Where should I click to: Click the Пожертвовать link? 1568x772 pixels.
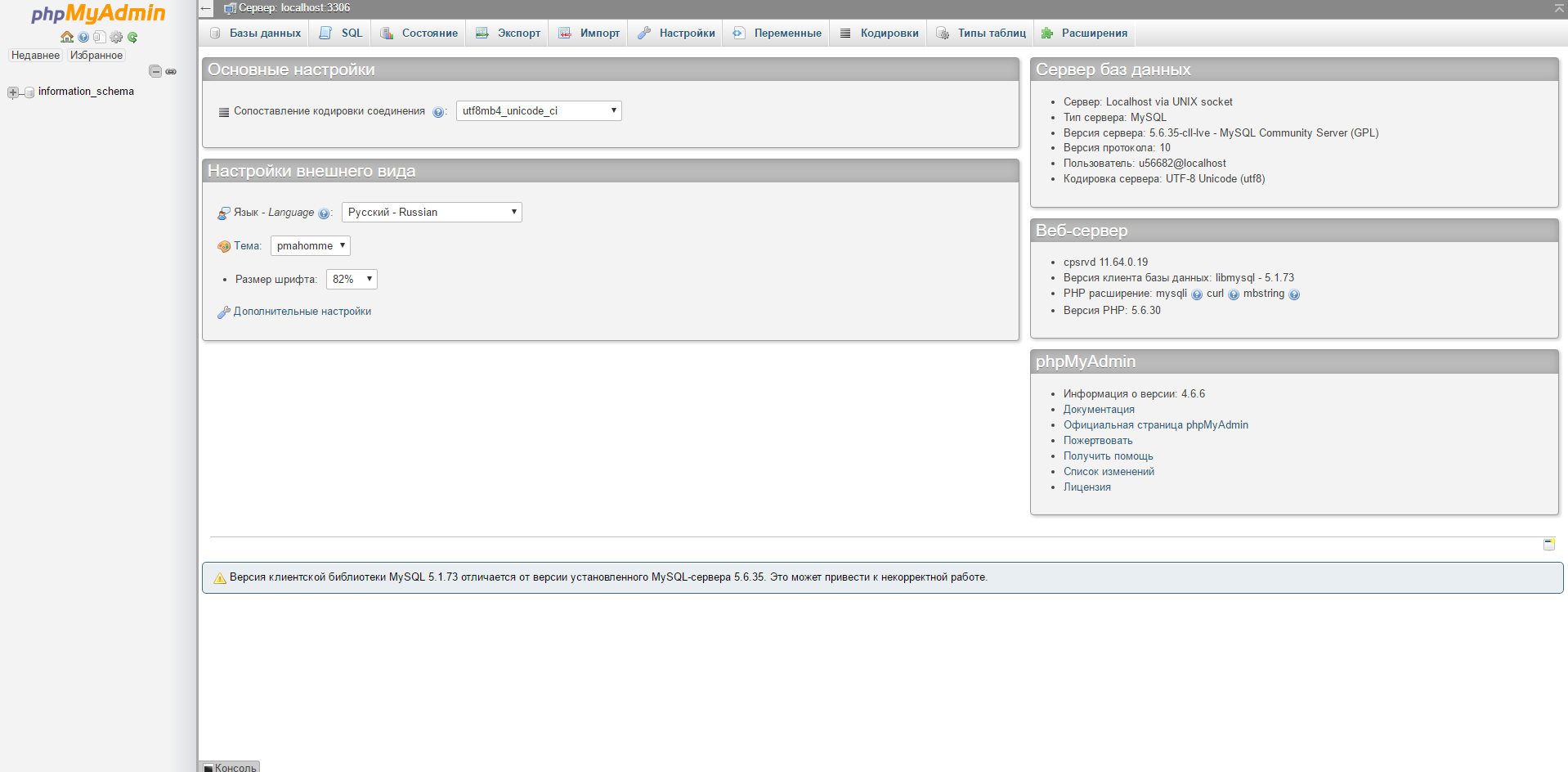[1098, 441]
